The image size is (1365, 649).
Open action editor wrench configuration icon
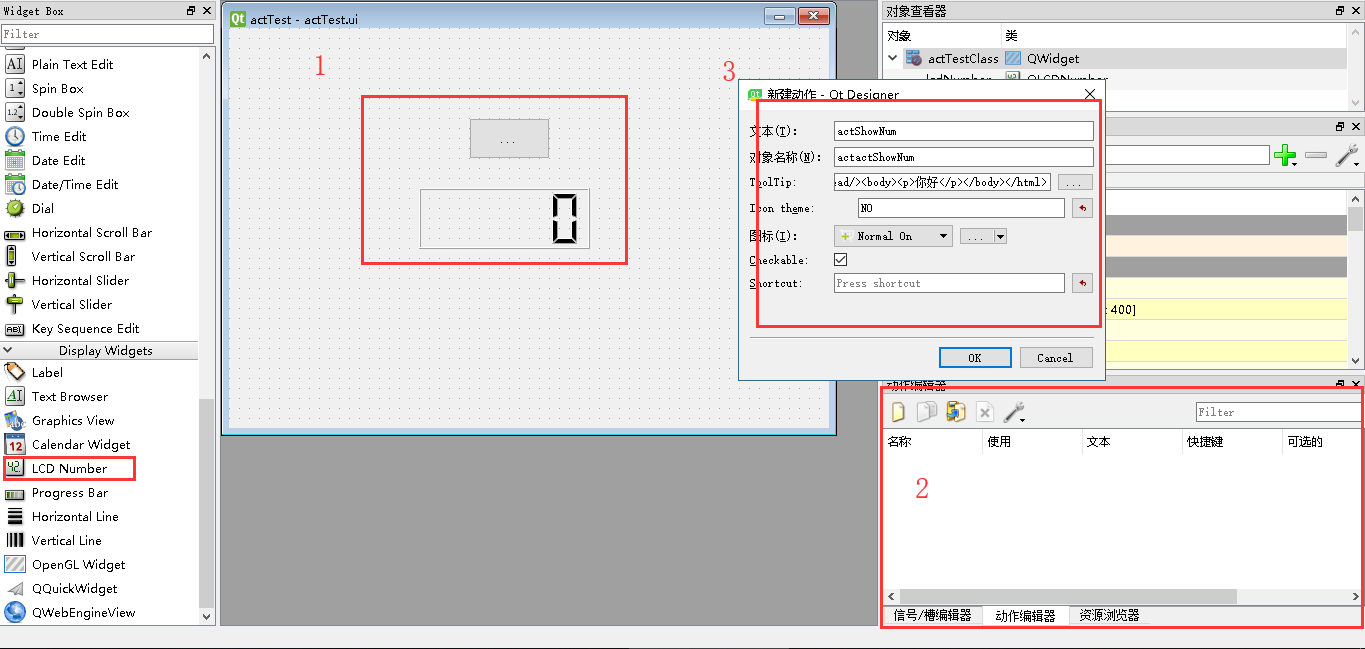(x=1013, y=411)
